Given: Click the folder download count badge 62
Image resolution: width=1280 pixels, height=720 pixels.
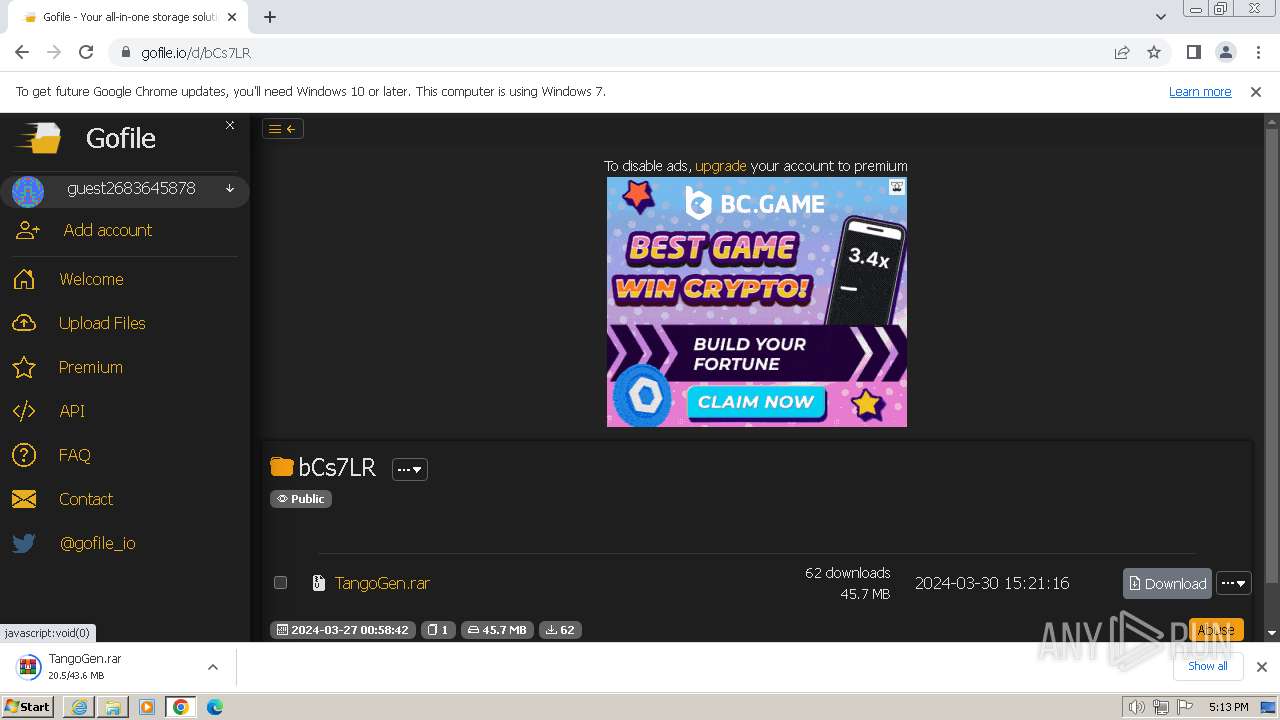Looking at the screenshot, I should pyautogui.click(x=561, y=630).
